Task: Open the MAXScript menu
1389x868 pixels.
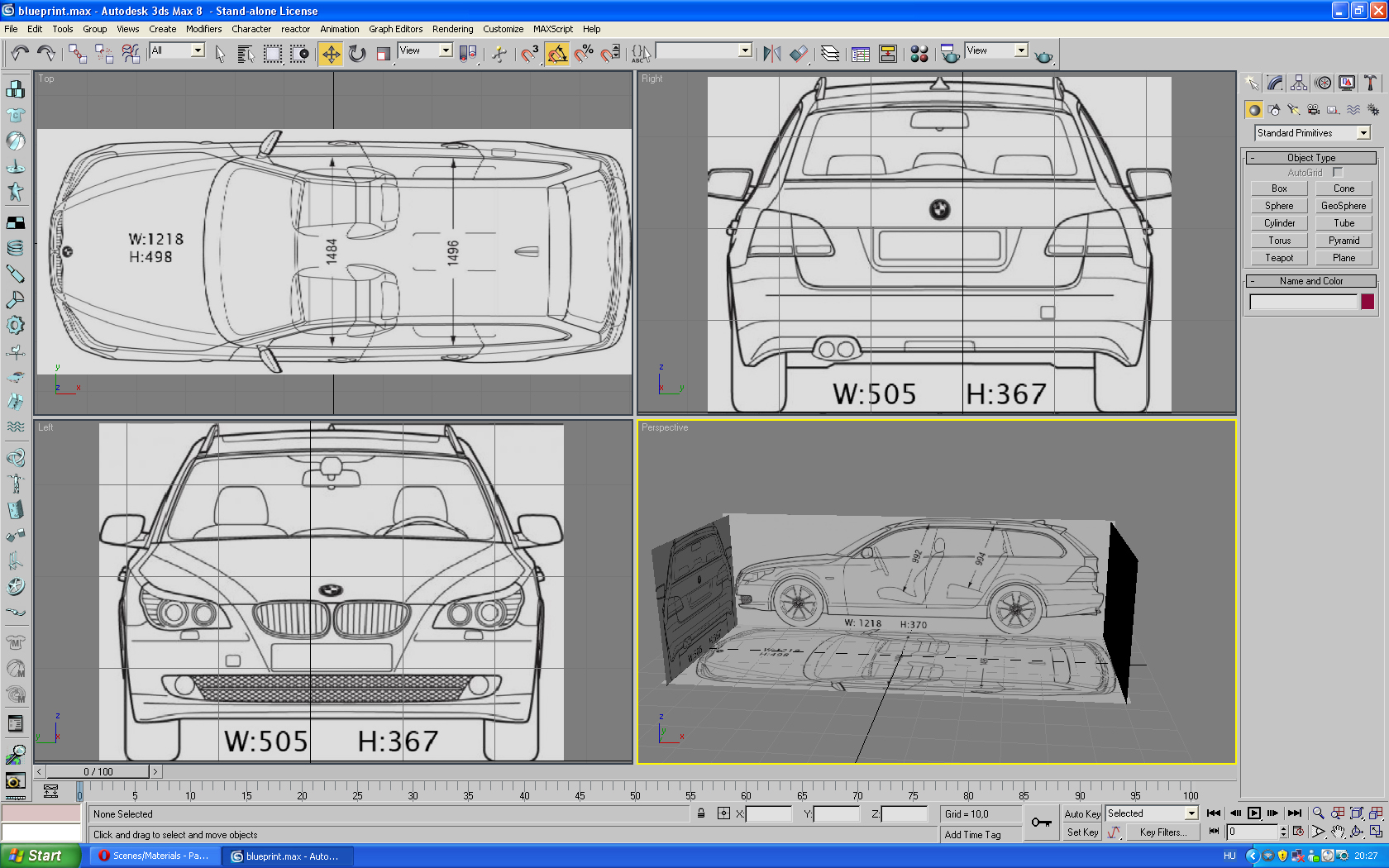Action: pos(553,29)
